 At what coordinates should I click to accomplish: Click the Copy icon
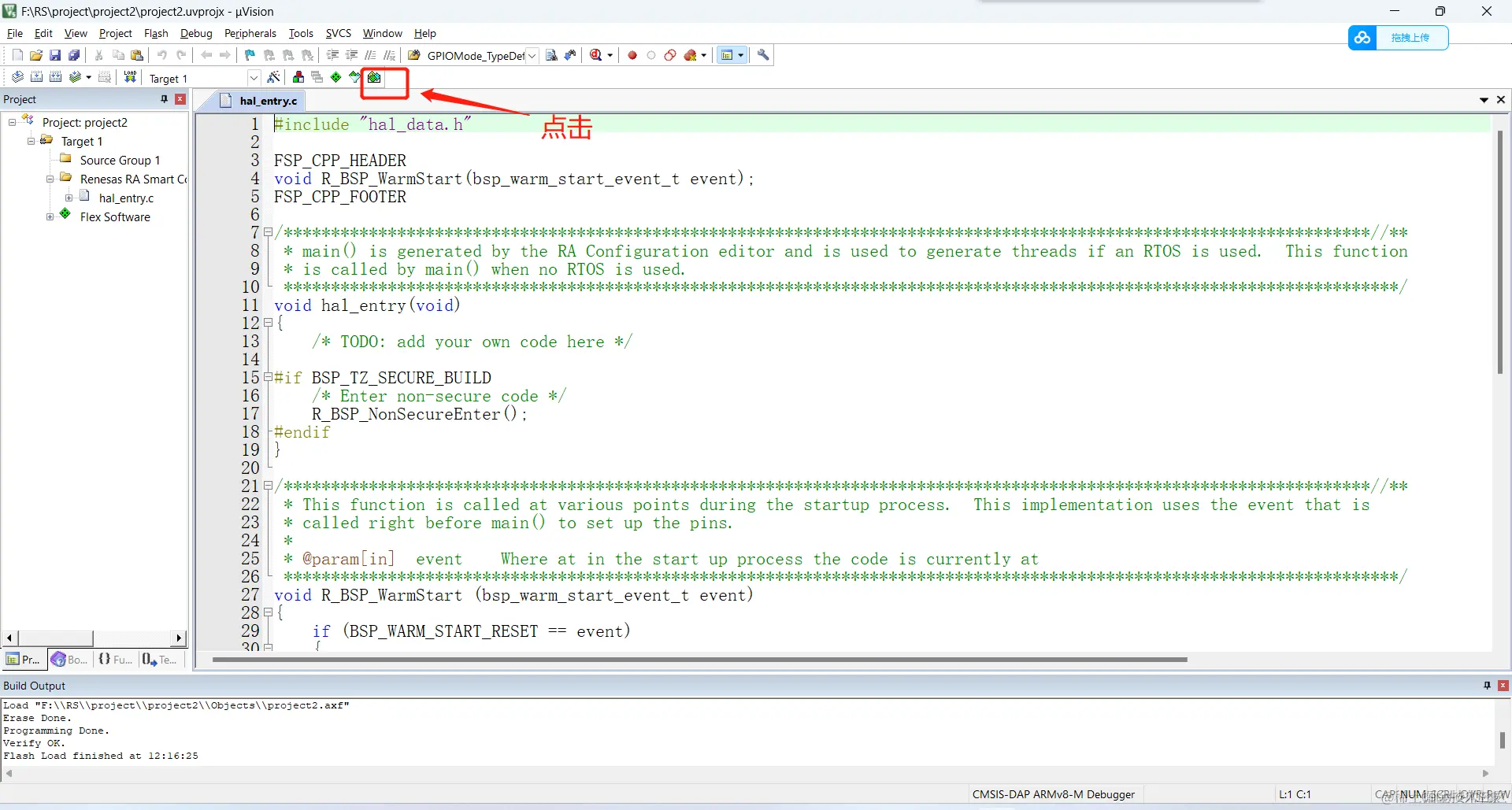pos(118,55)
